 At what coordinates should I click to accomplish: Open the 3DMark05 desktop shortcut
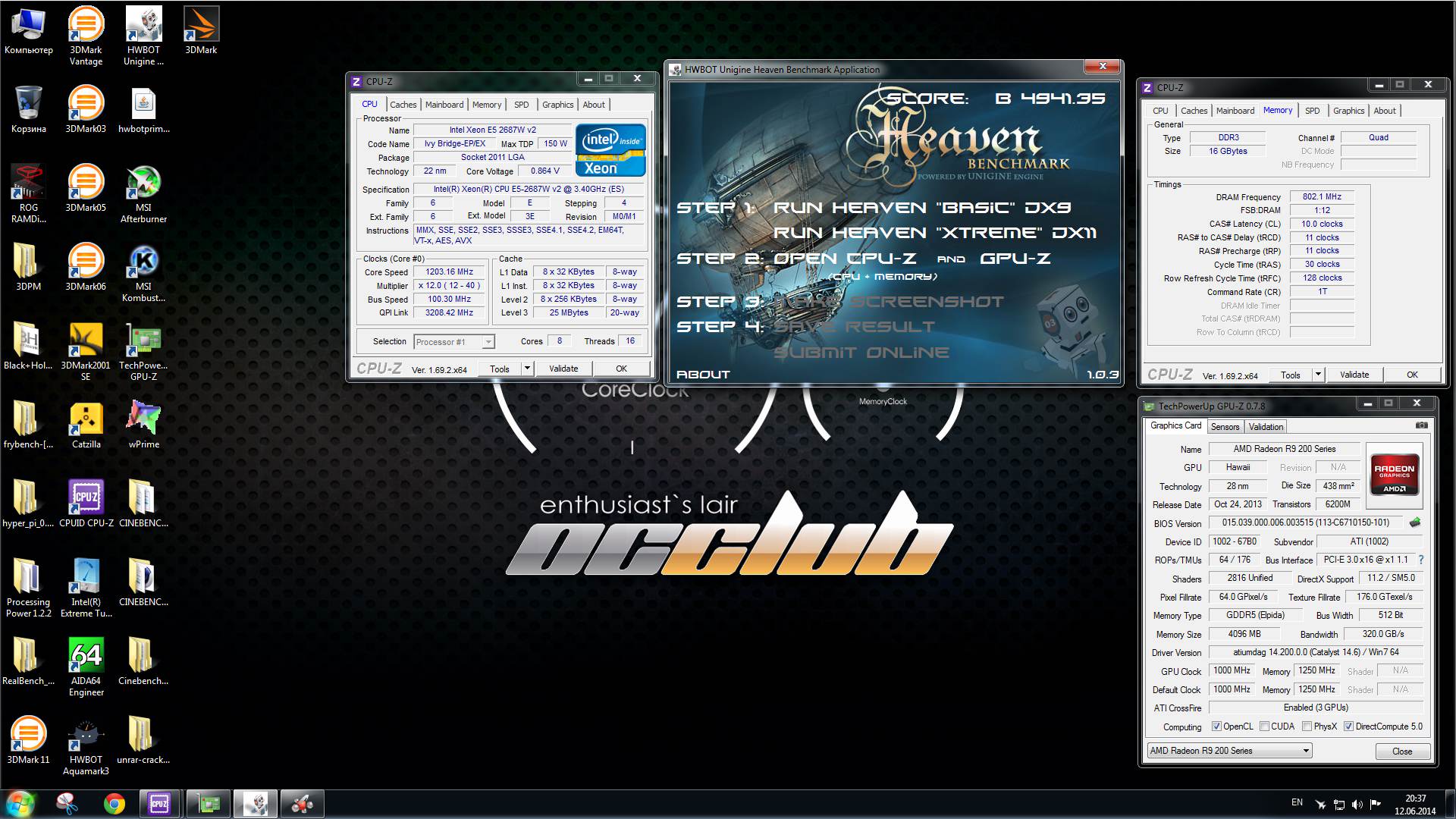click(86, 188)
